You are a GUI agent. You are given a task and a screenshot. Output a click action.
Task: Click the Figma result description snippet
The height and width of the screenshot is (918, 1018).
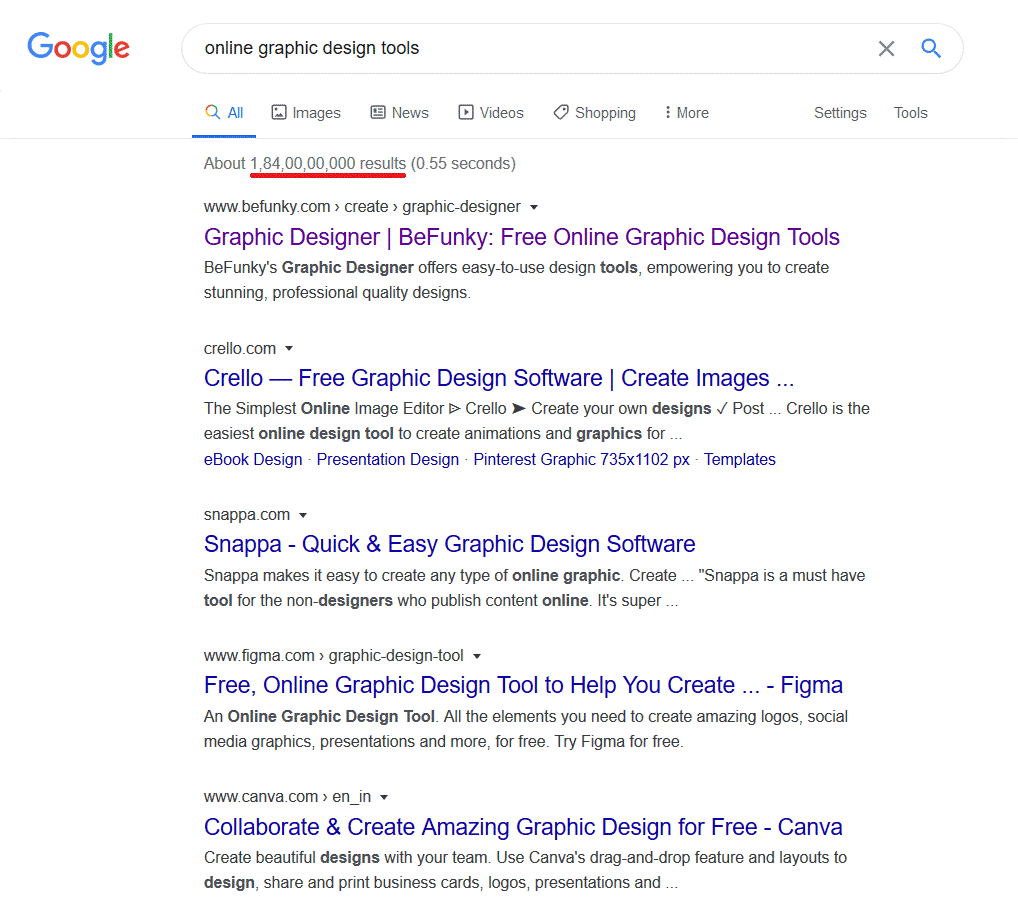coord(526,728)
